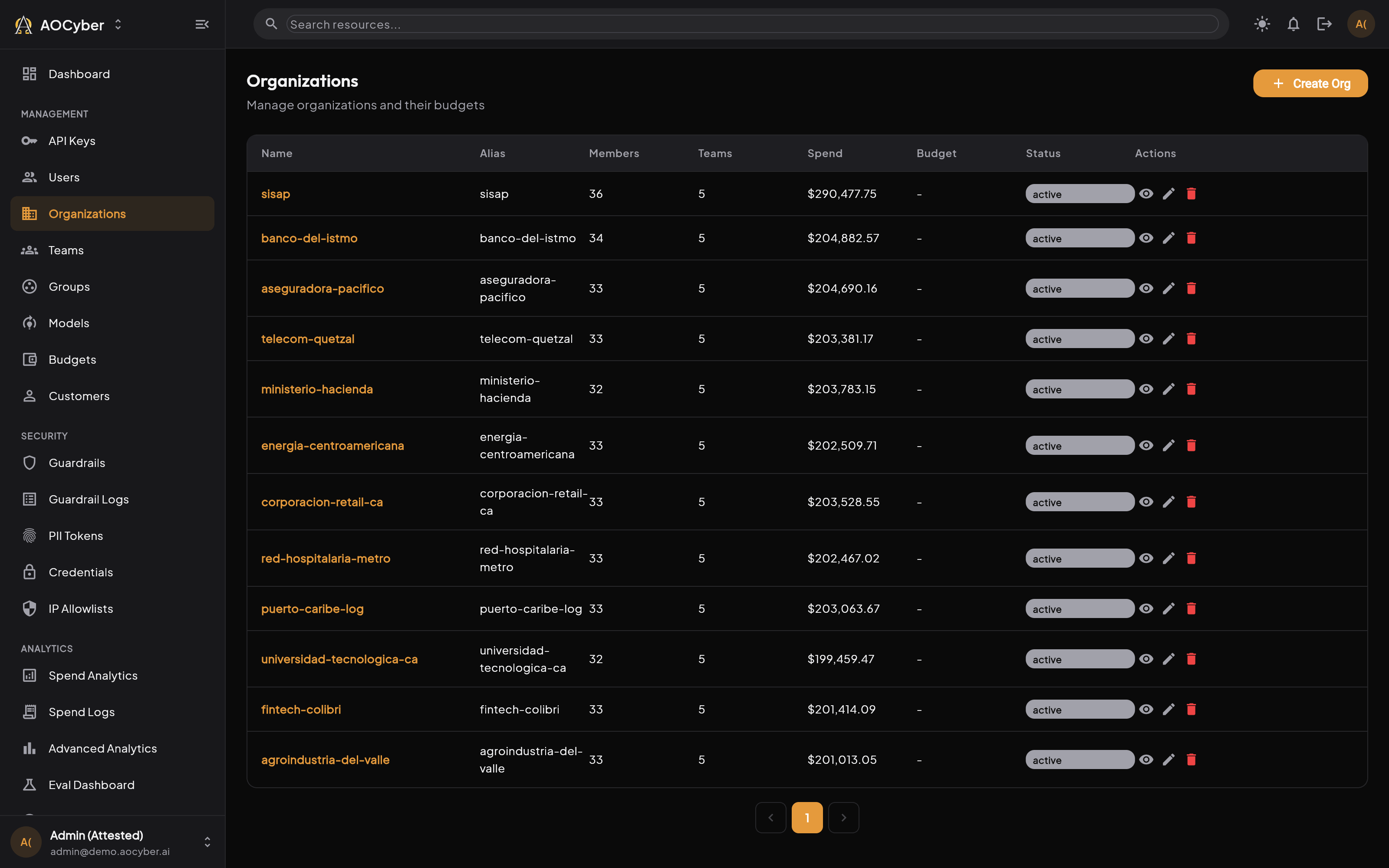Click active status badge for puerto-caribe-log
This screenshot has width=1389, height=868.
(1080, 608)
